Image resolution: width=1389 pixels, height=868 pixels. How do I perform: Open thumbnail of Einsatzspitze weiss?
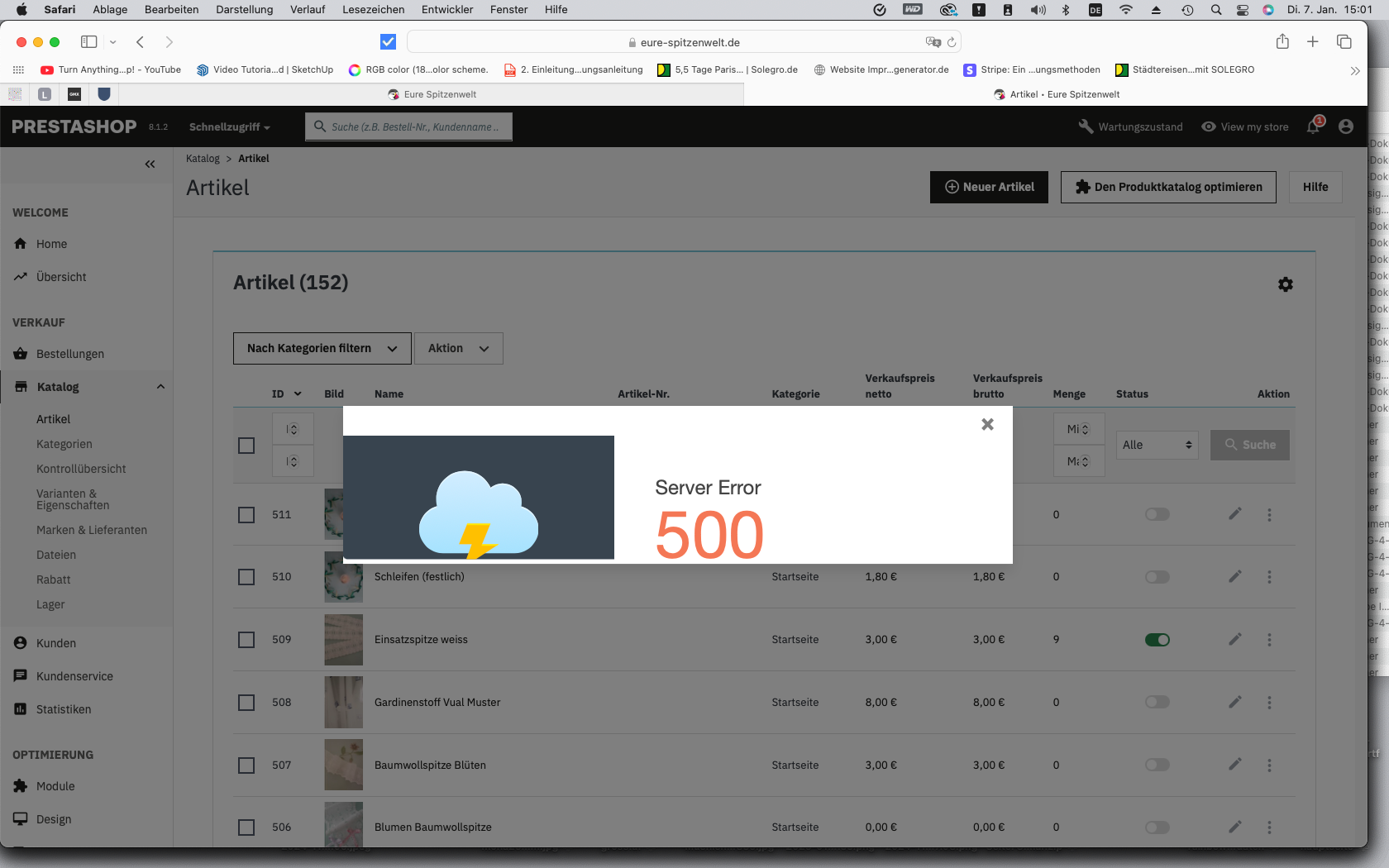tap(344, 640)
